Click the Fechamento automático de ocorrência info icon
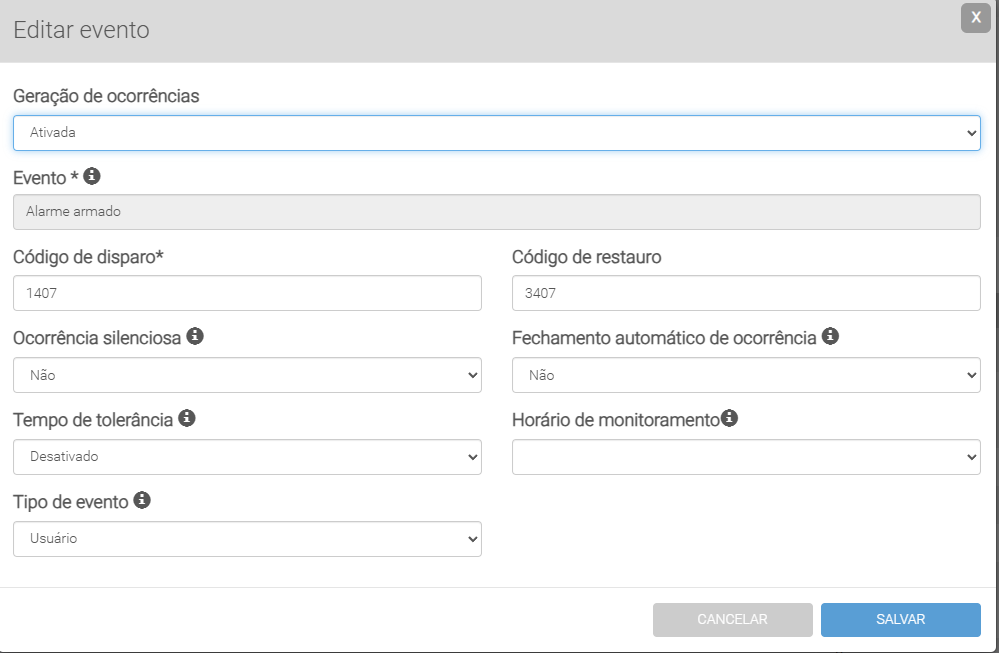Image resolution: width=999 pixels, height=653 pixels. [830, 336]
